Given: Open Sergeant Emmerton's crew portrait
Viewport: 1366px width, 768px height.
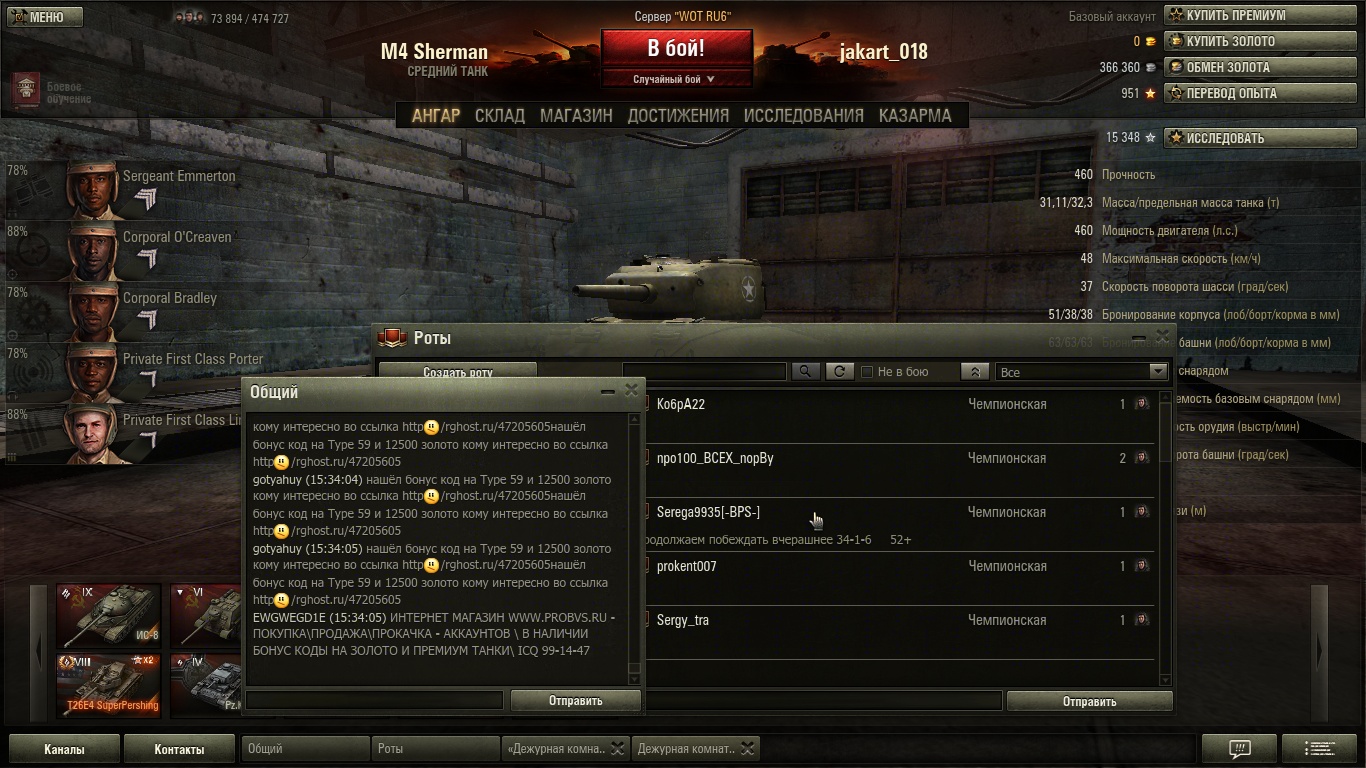Looking at the screenshot, I should [93, 190].
